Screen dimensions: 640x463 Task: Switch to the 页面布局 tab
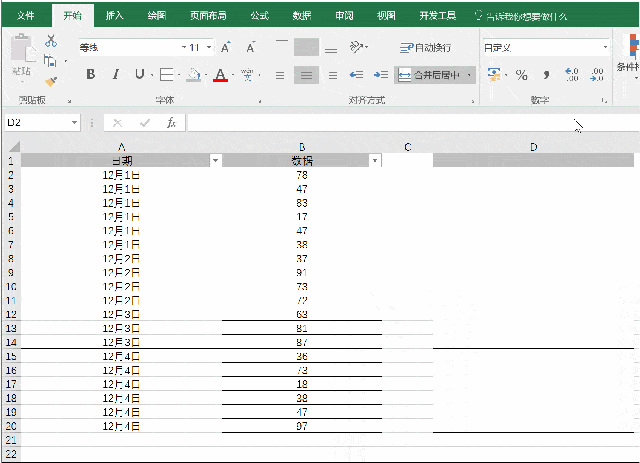tap(208, 16)
